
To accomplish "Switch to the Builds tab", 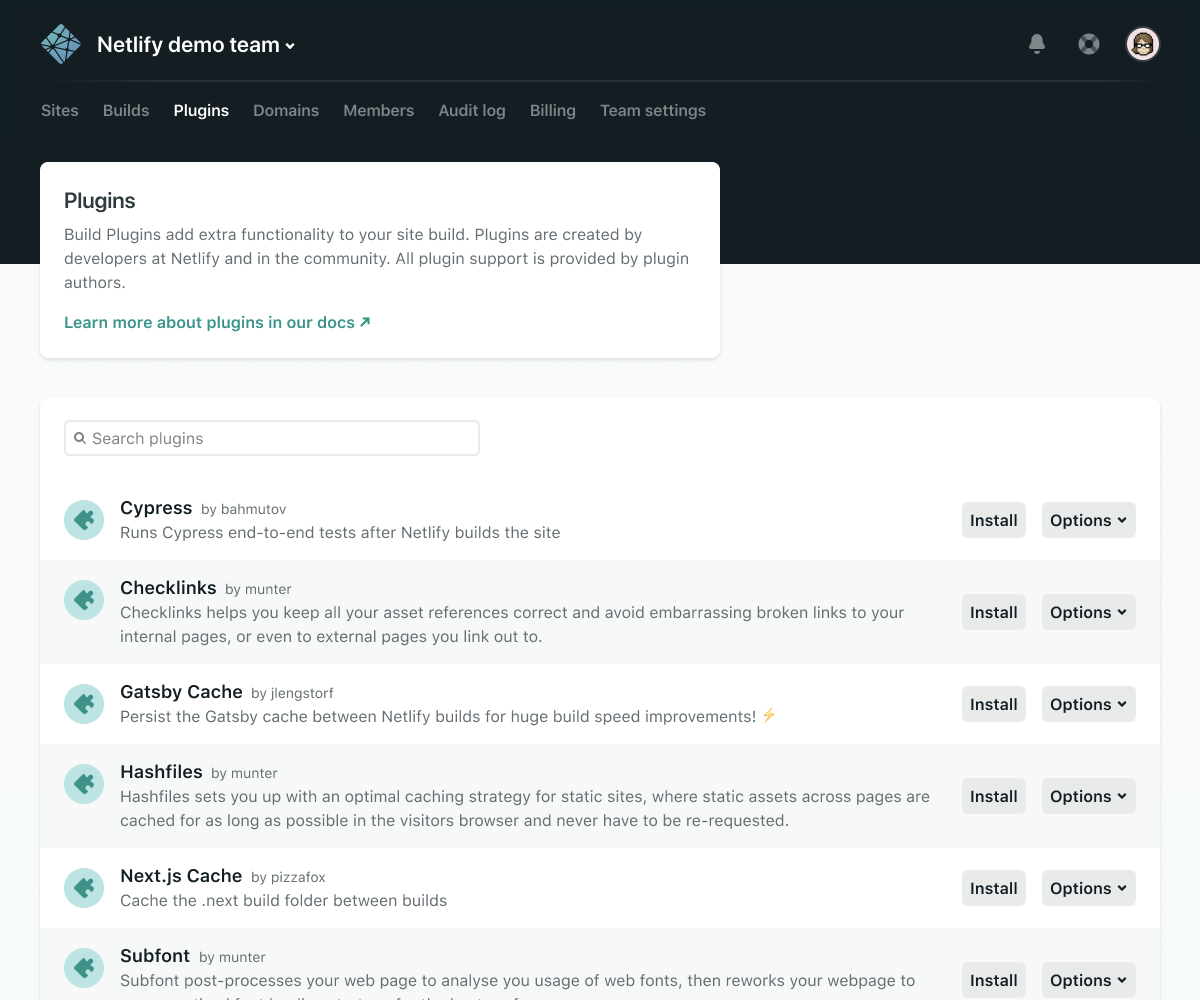I will (x=126, y=111).
